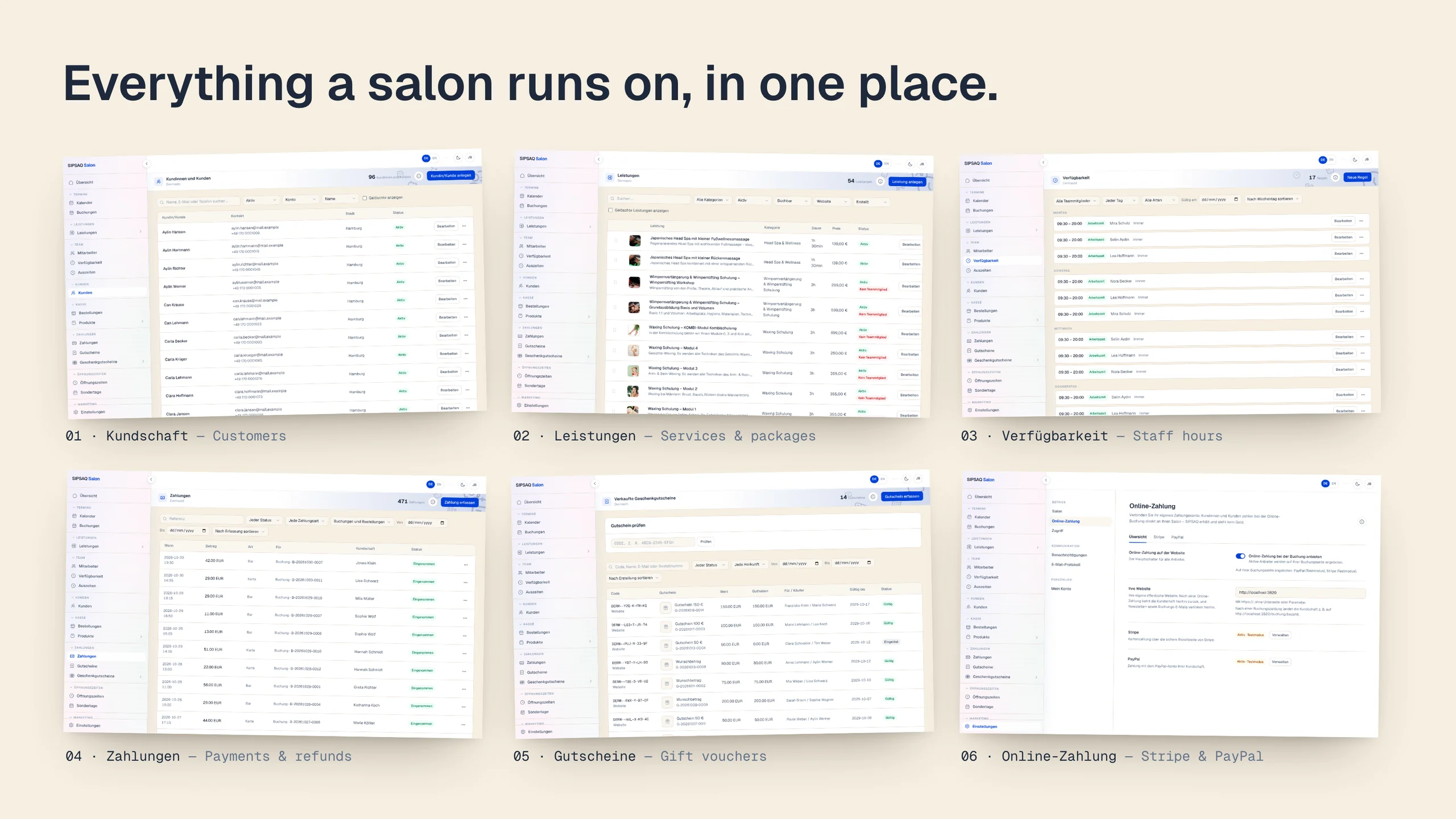The height and width of the screenshot is (819, 1456).
Task: Click Einstellungen gear icon in Online-Zahlung panel
Action: pos(968,726)
